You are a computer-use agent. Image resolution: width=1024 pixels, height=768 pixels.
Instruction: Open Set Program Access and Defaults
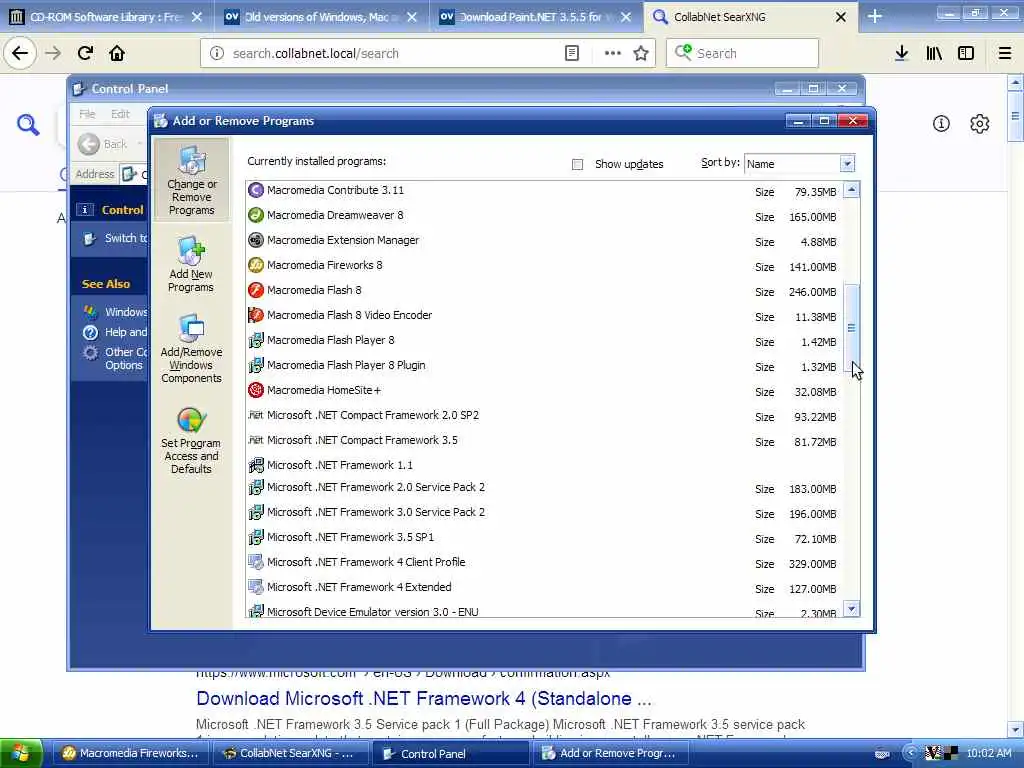[x=191, y=441]
